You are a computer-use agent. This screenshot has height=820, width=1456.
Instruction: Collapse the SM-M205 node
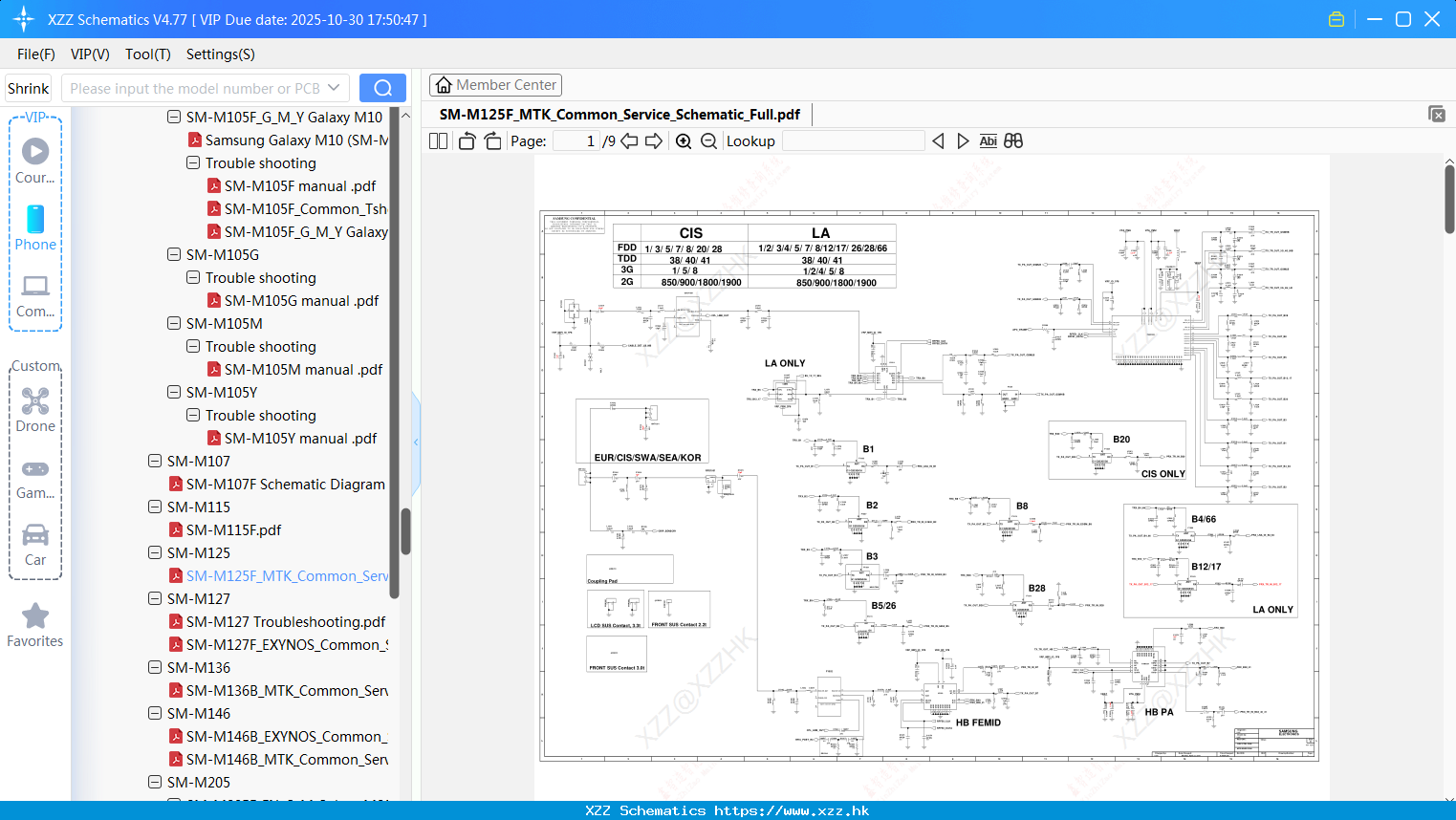[155, 783]
